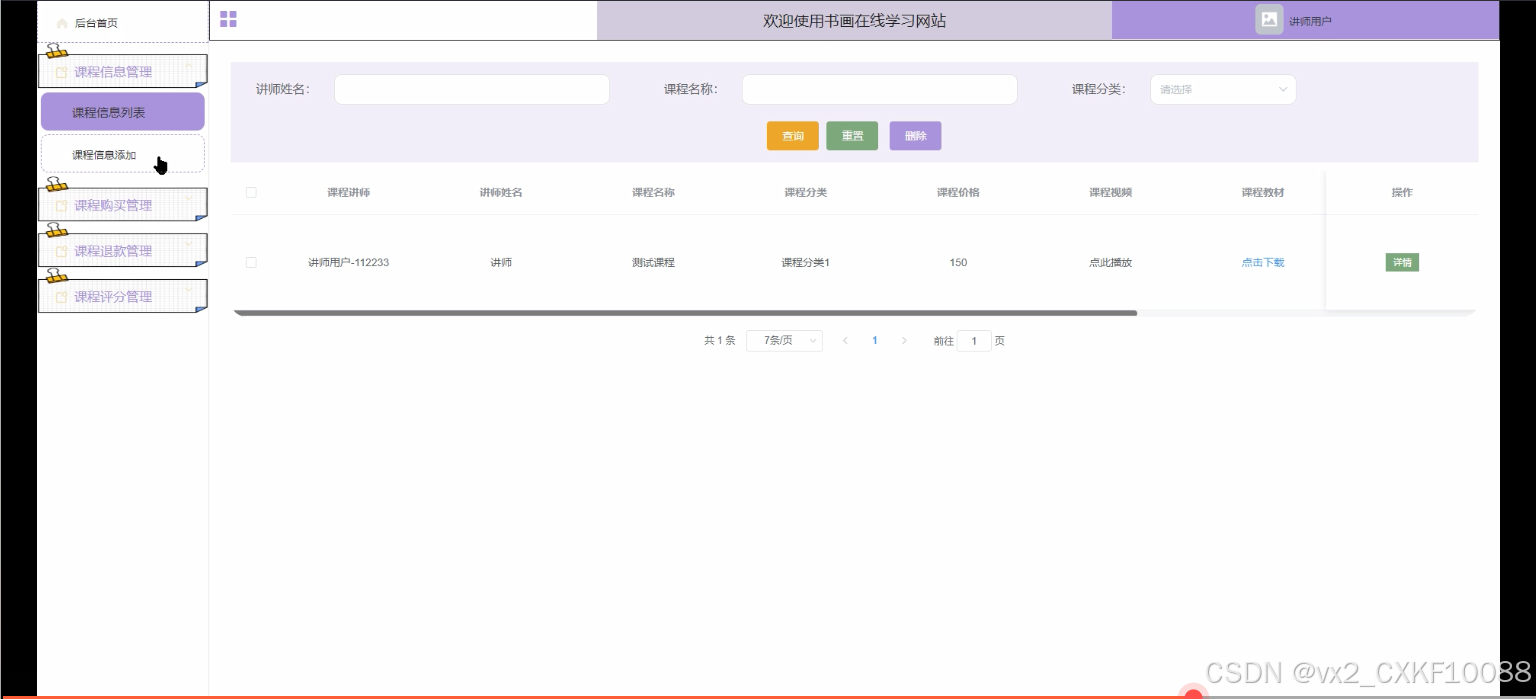Screen dimensions: 1536x699
Task: Expand the 课程购买管理 menu chevron
Action: coord(188,198)
